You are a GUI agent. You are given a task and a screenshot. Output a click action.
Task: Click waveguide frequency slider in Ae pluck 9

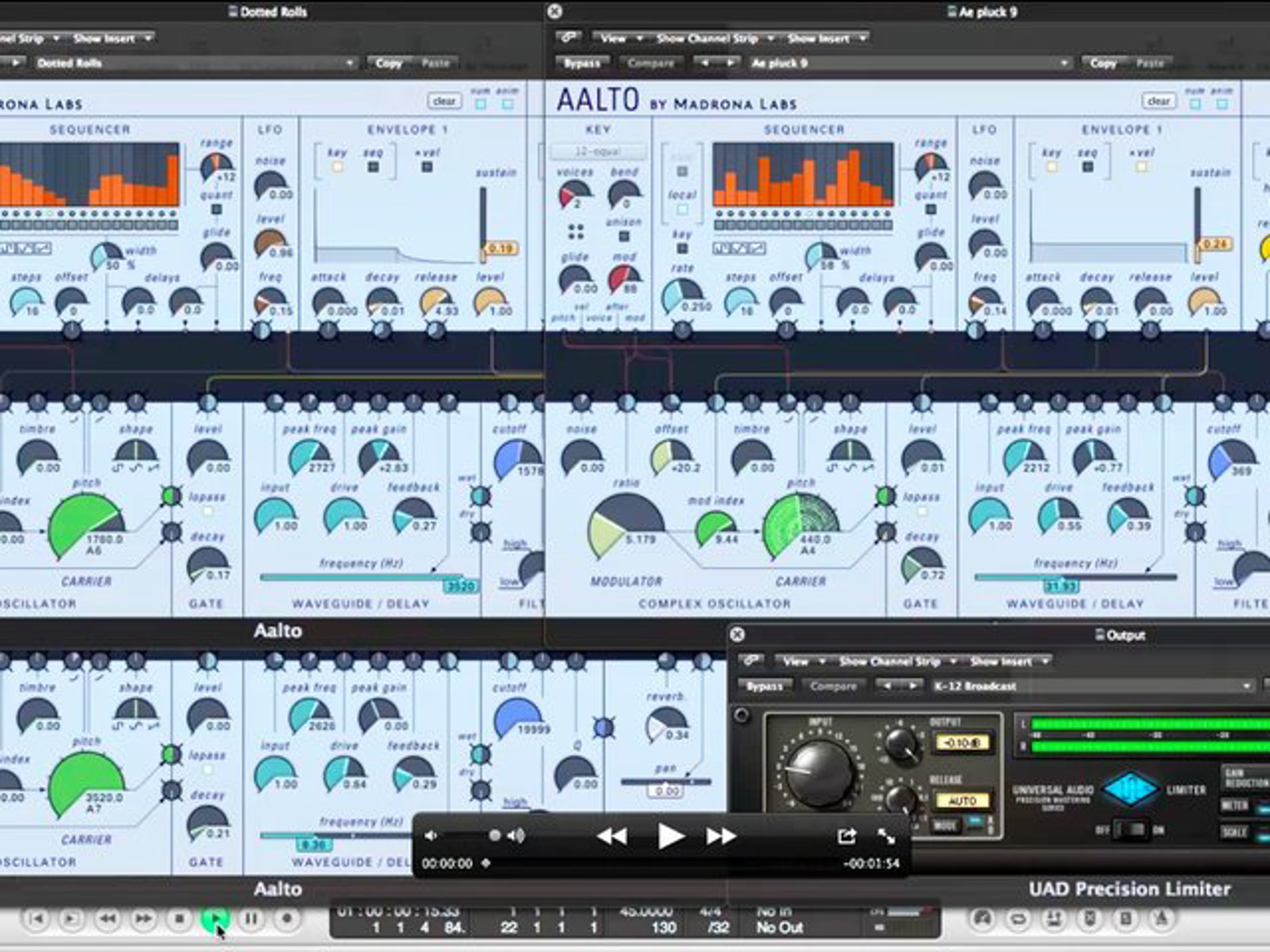(1075, 578)
